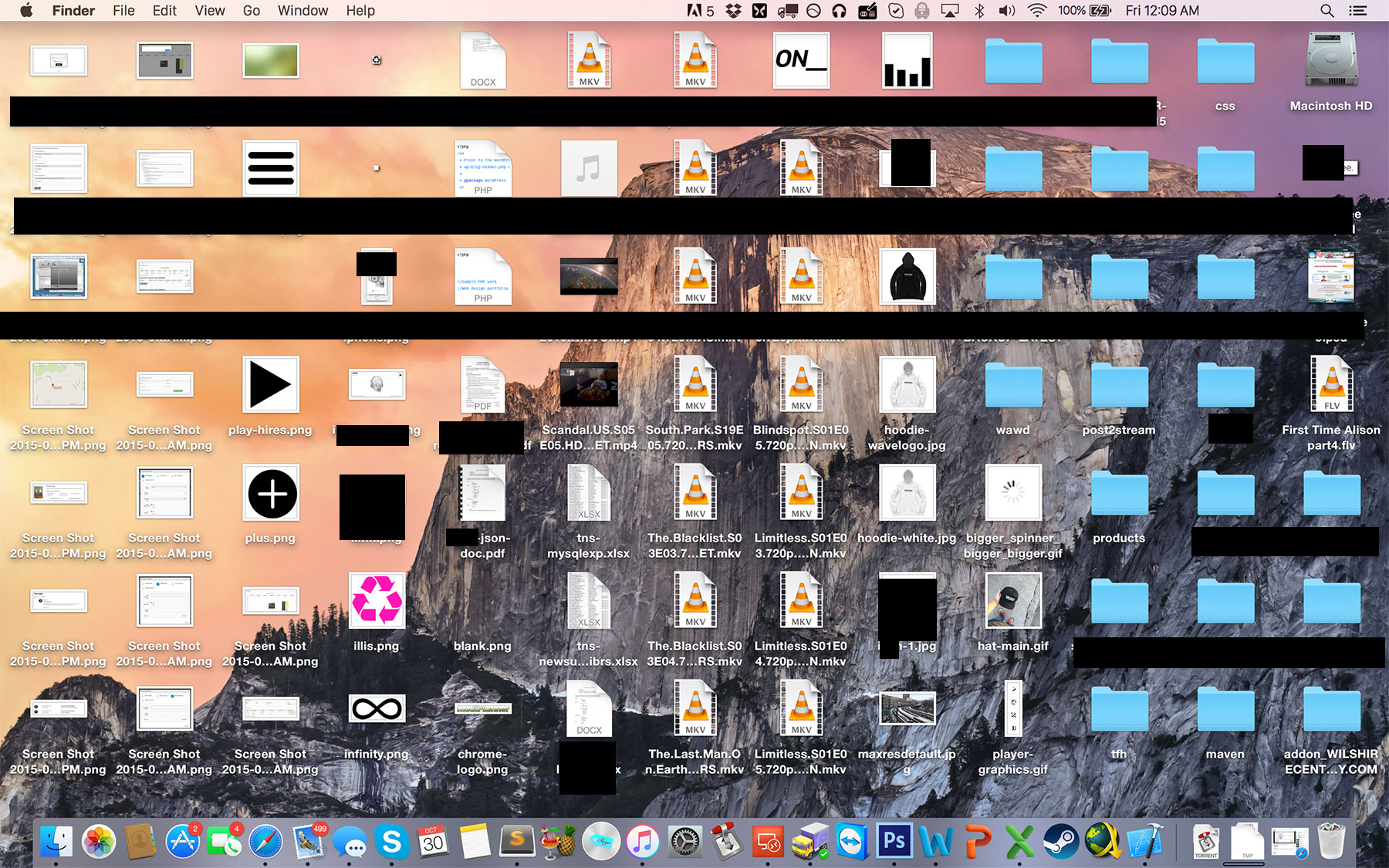Open the Edit menu
Screen dimensions: 1389x868
pos(164,11)
